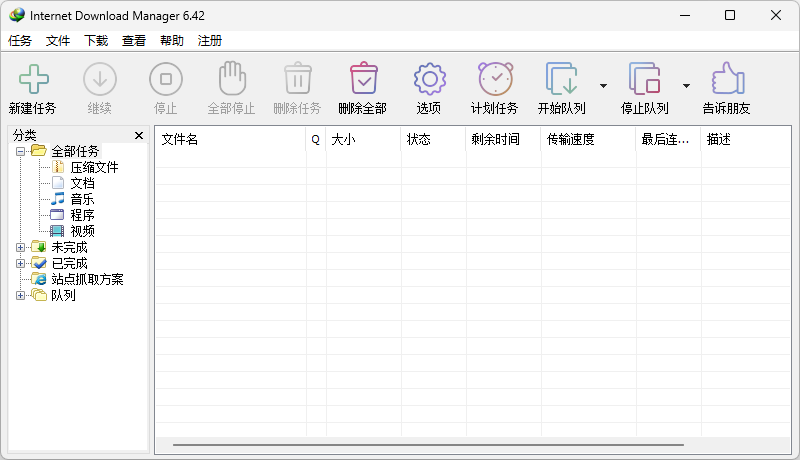Screen dimensions: 800x460
Task: Select the 全部任务 open folder icon
Action: pos(39,150)
